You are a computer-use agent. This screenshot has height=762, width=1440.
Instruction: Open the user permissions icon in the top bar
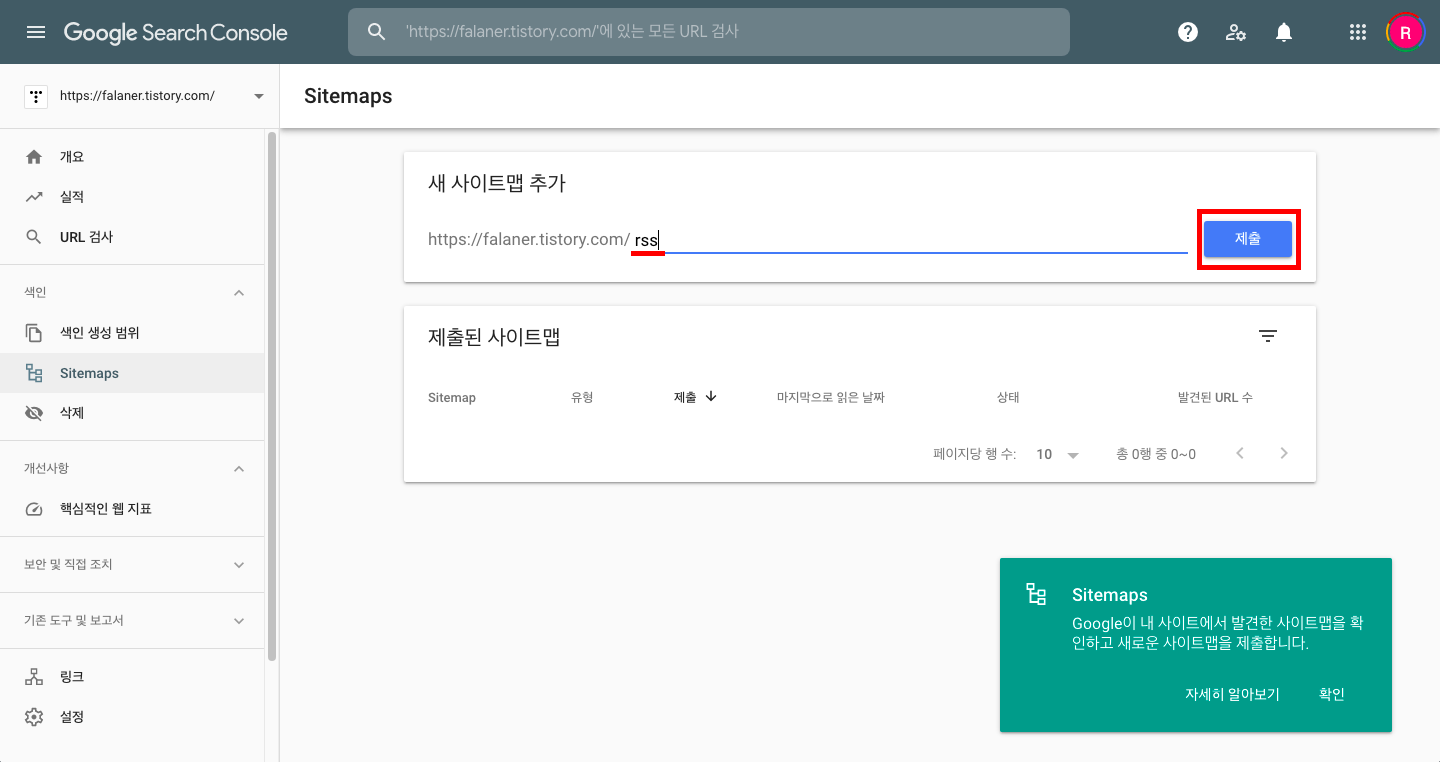click(1236, 32)
